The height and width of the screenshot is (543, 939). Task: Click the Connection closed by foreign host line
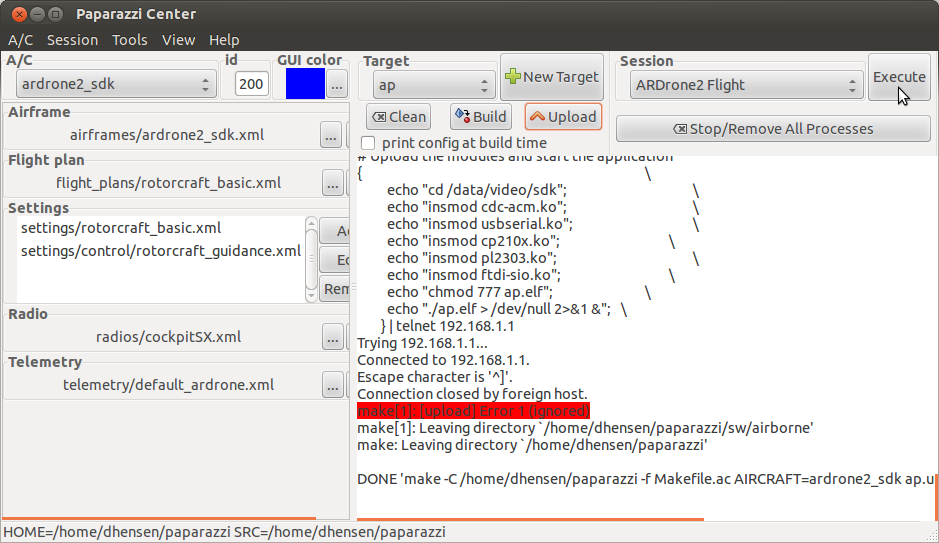tap(472, 394)
